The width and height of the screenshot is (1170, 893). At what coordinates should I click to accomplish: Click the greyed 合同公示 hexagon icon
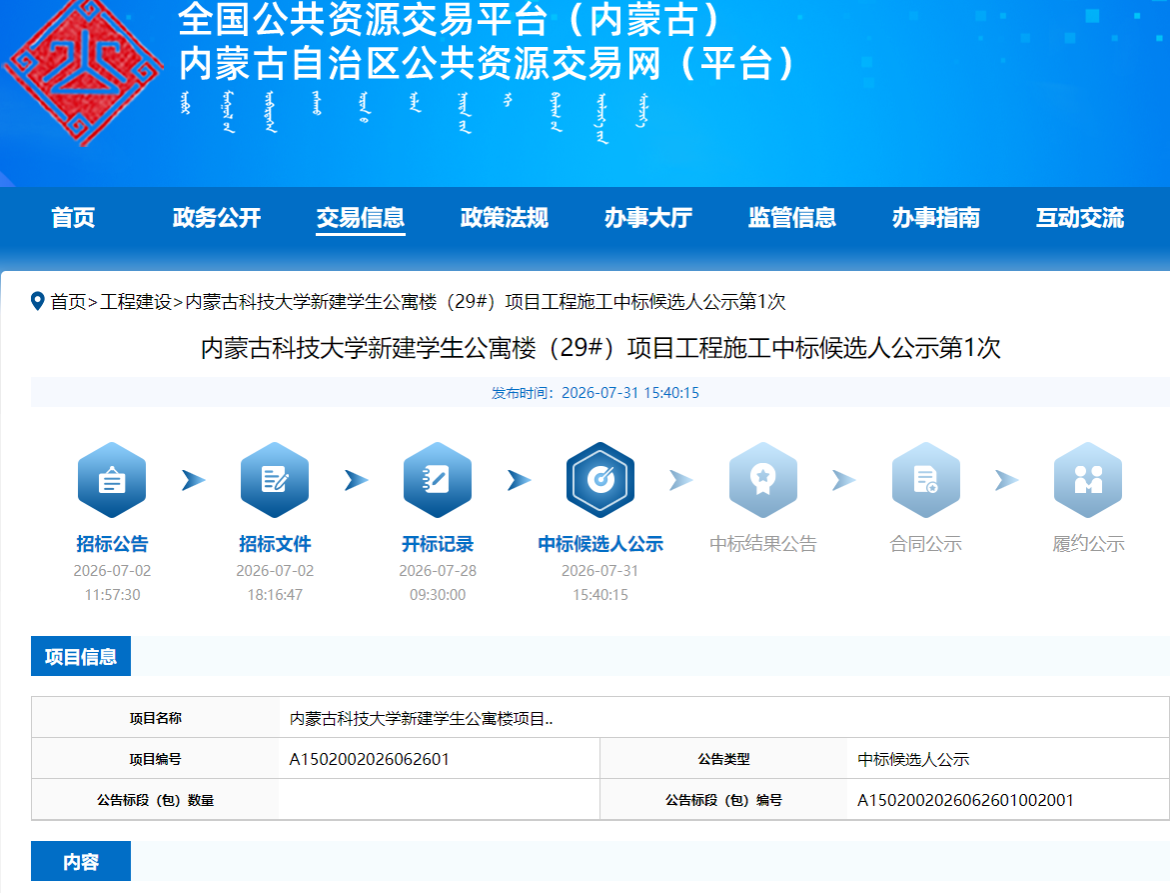pos(925,480)
